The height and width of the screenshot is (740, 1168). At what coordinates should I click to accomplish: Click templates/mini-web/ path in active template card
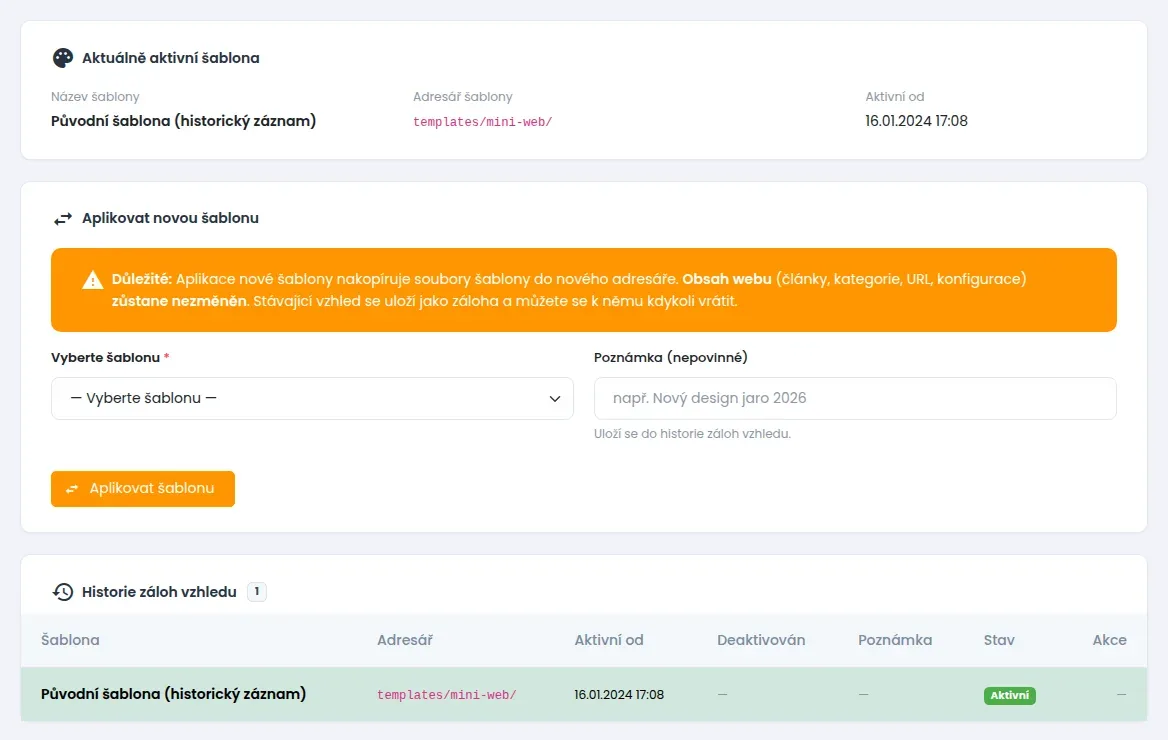click(483, 122)
